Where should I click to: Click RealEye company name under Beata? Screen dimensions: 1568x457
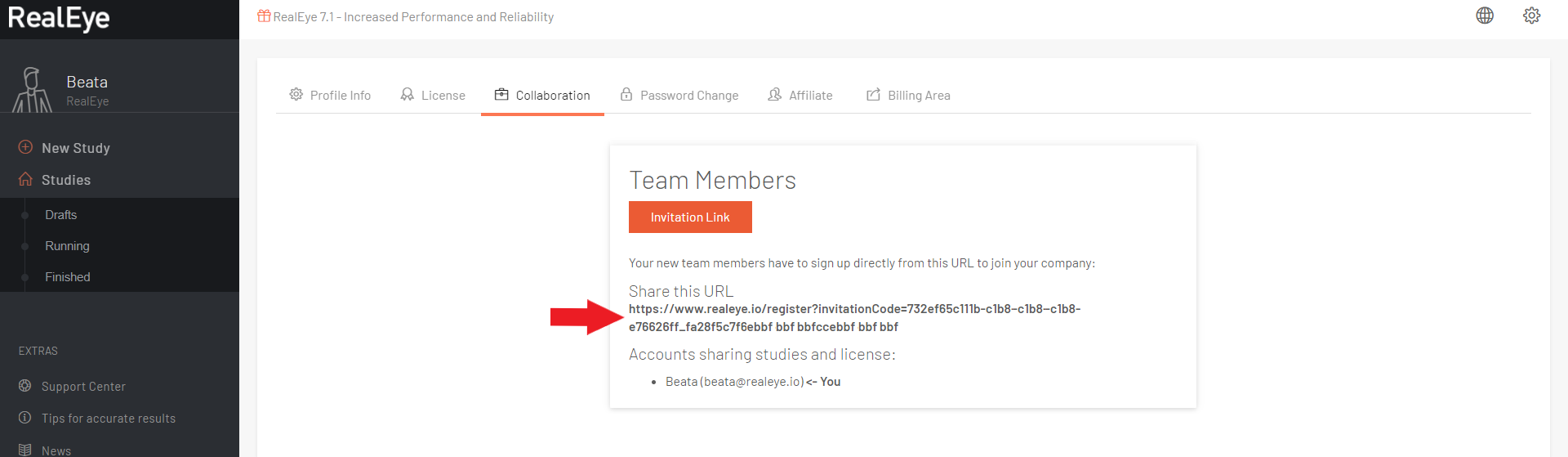87,101
